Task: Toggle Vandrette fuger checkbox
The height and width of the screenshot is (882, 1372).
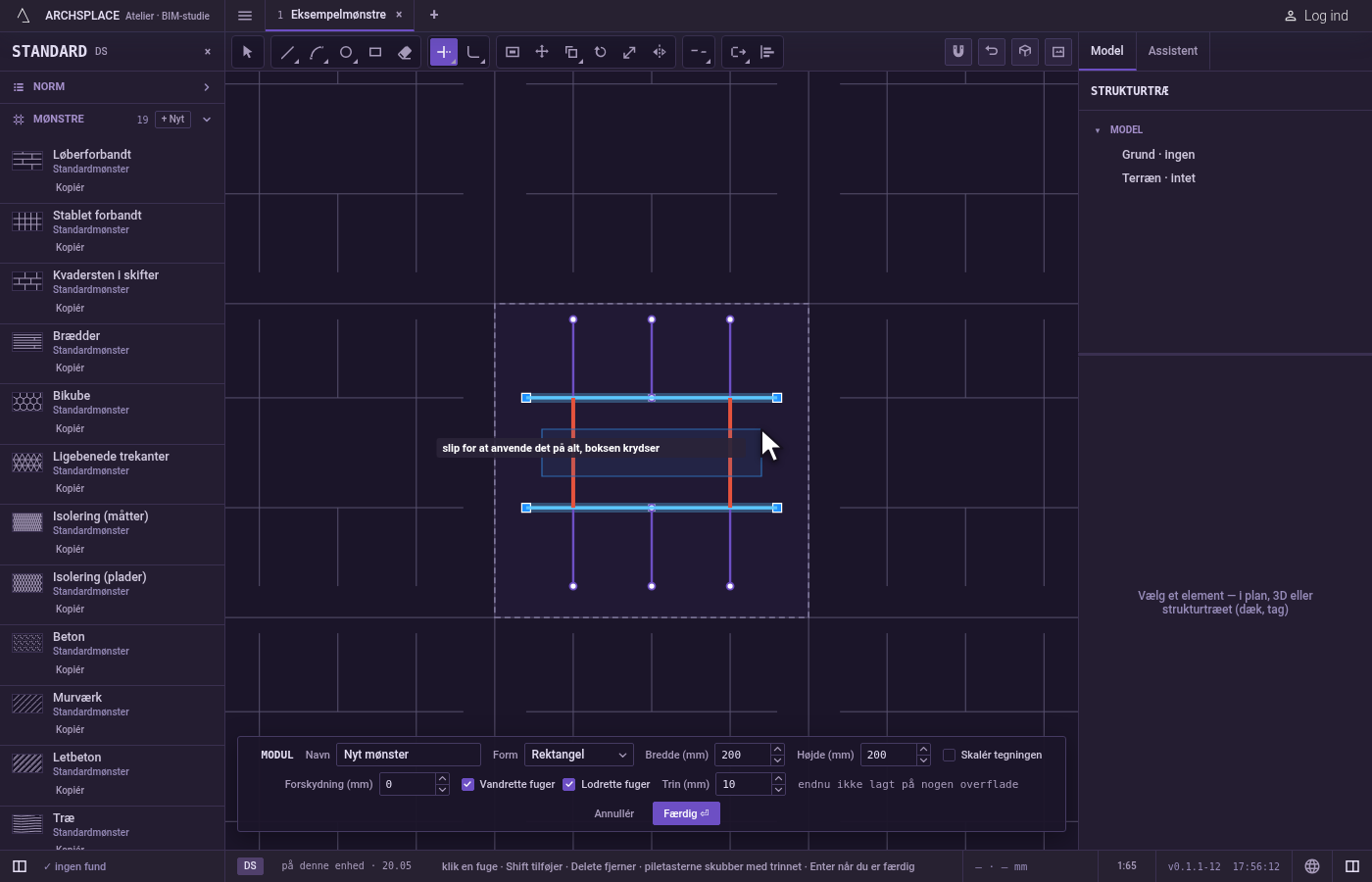Action: 467,784
